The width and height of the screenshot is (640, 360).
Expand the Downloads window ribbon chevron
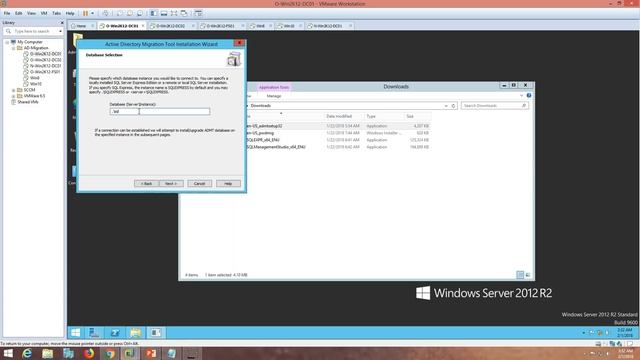click(x=521, y=96)
